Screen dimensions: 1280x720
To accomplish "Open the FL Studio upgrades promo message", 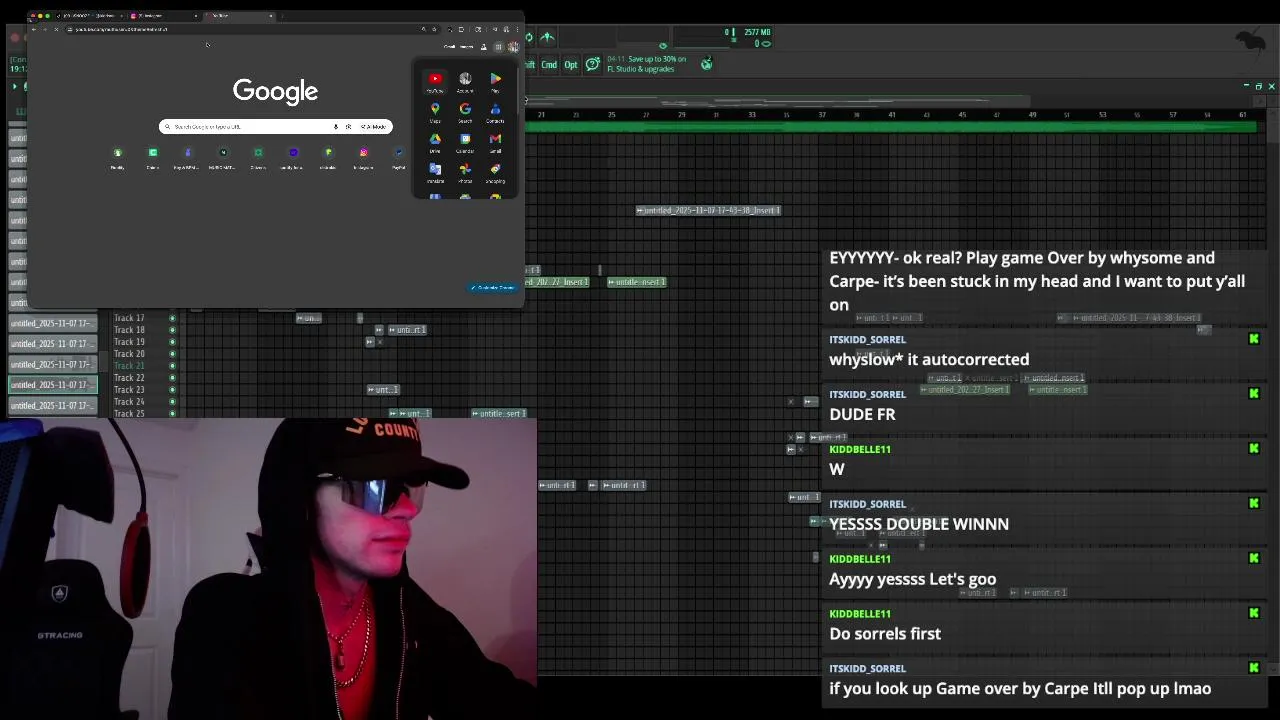I will pyautogui.click(x=646, y=64).
